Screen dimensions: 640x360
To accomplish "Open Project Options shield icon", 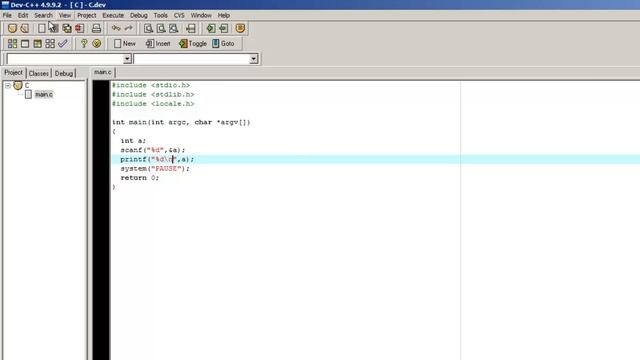I will pos(240,28).
